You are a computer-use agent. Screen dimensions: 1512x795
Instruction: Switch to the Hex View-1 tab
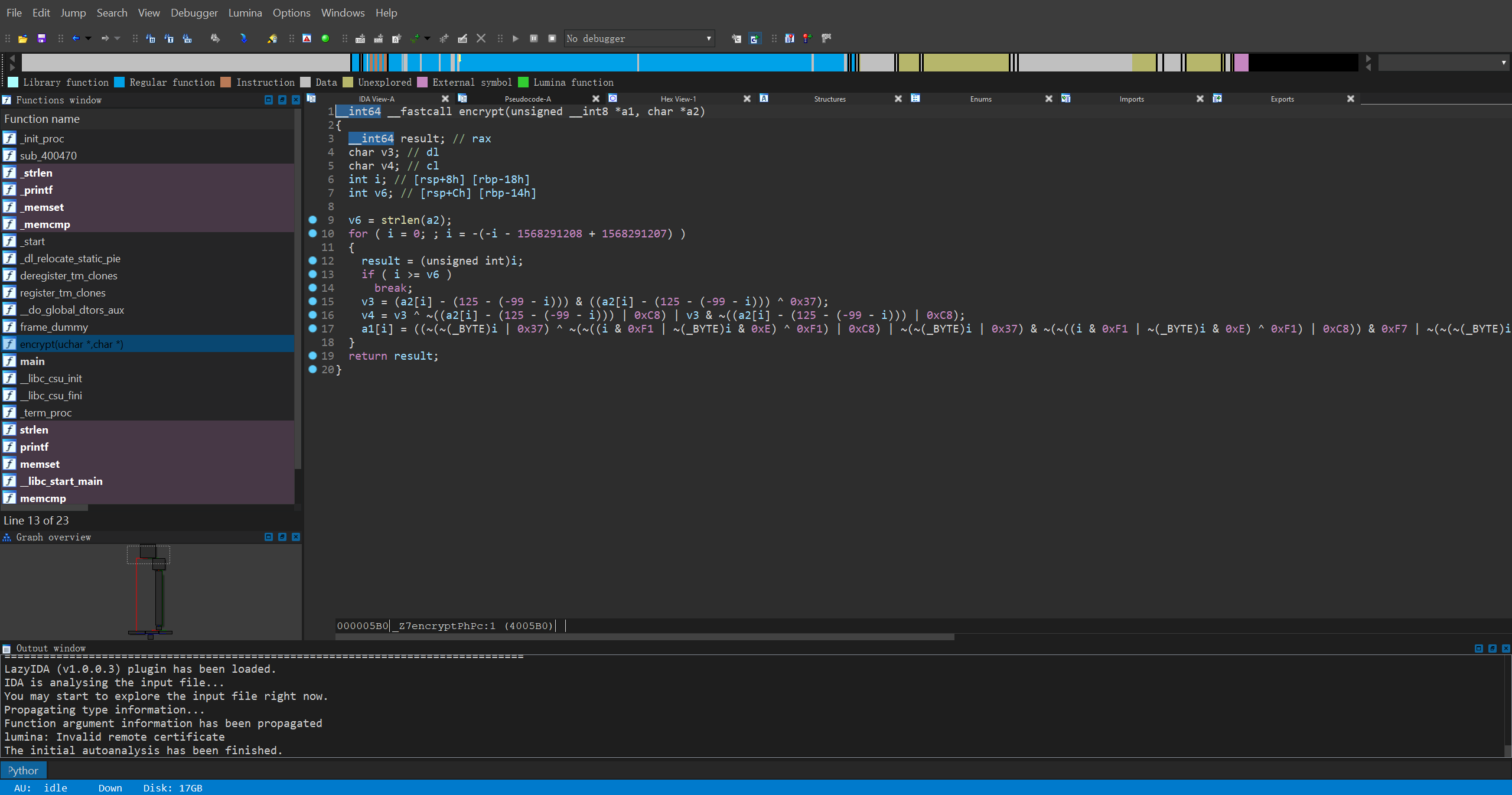677,99
